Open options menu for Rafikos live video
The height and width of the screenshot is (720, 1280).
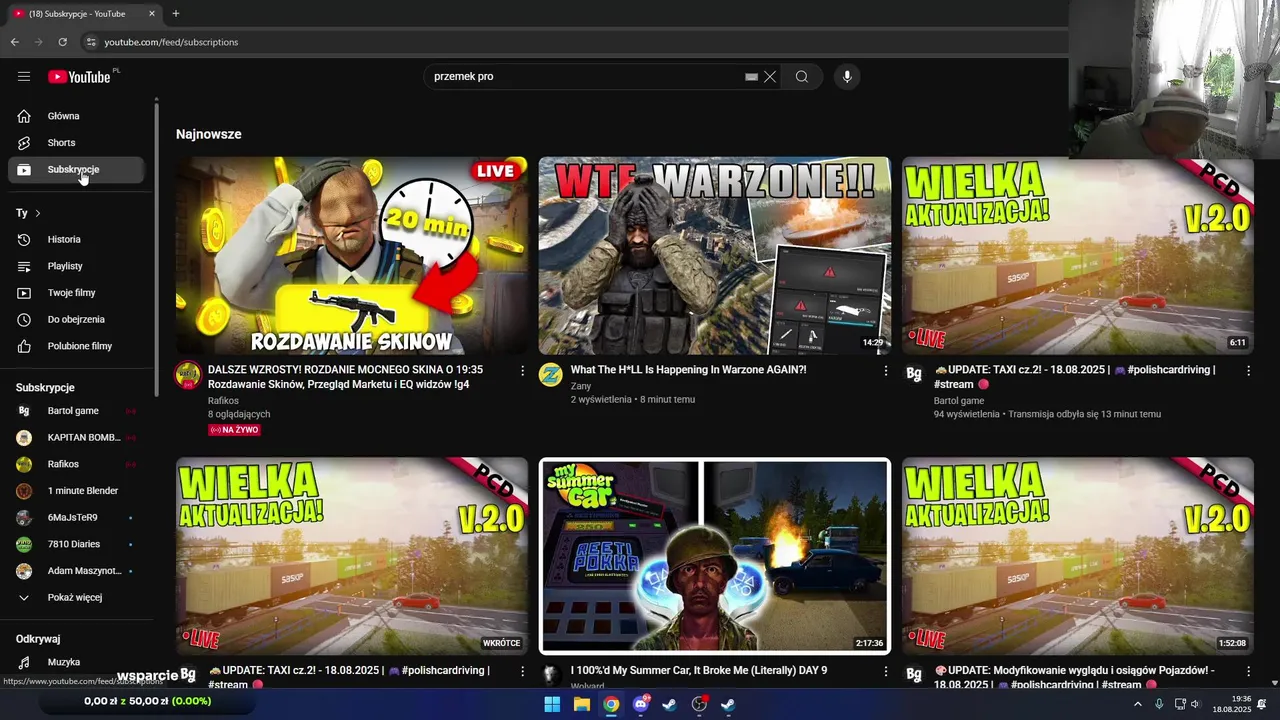click(522, 371)
